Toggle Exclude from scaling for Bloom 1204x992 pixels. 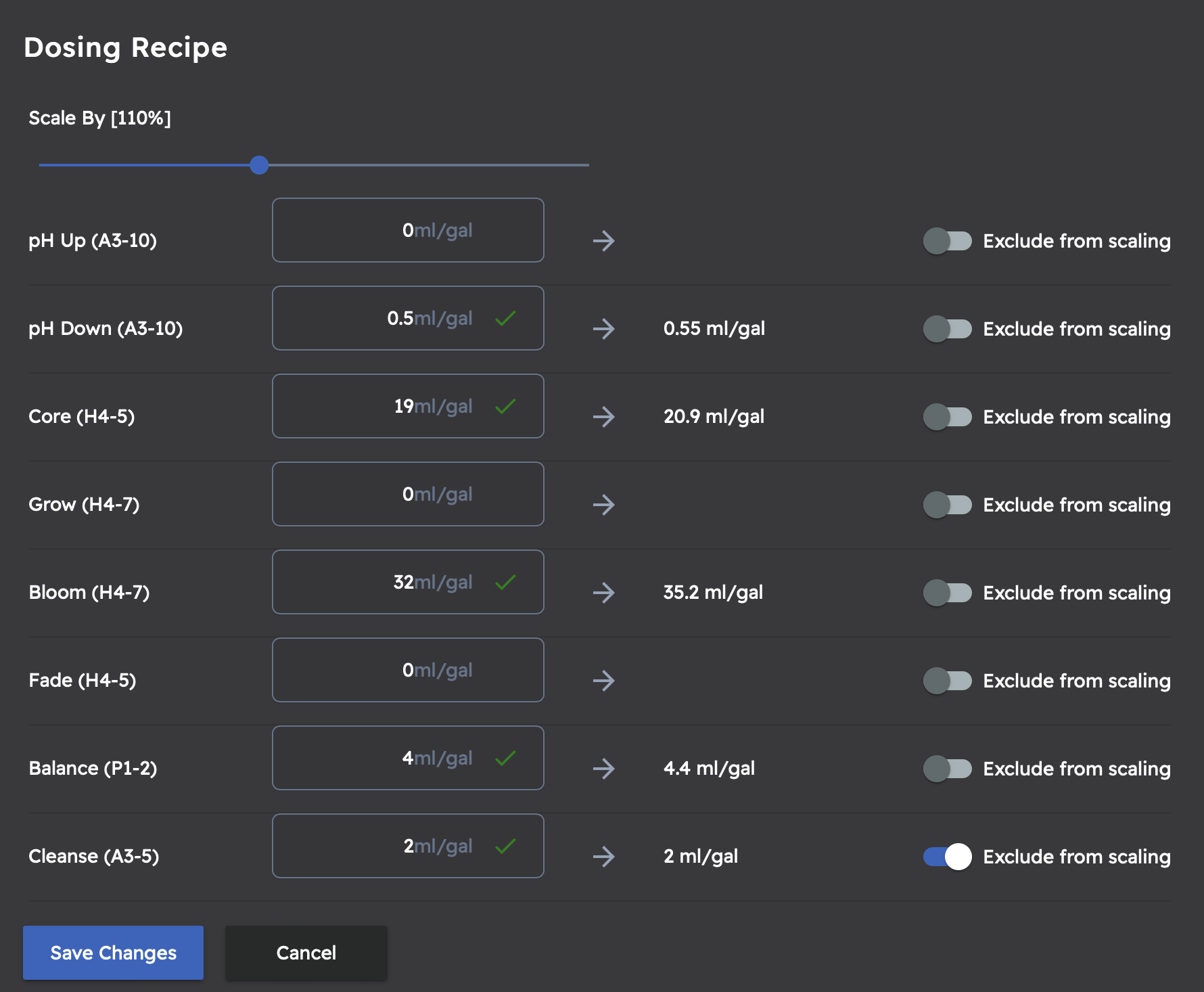947,593
